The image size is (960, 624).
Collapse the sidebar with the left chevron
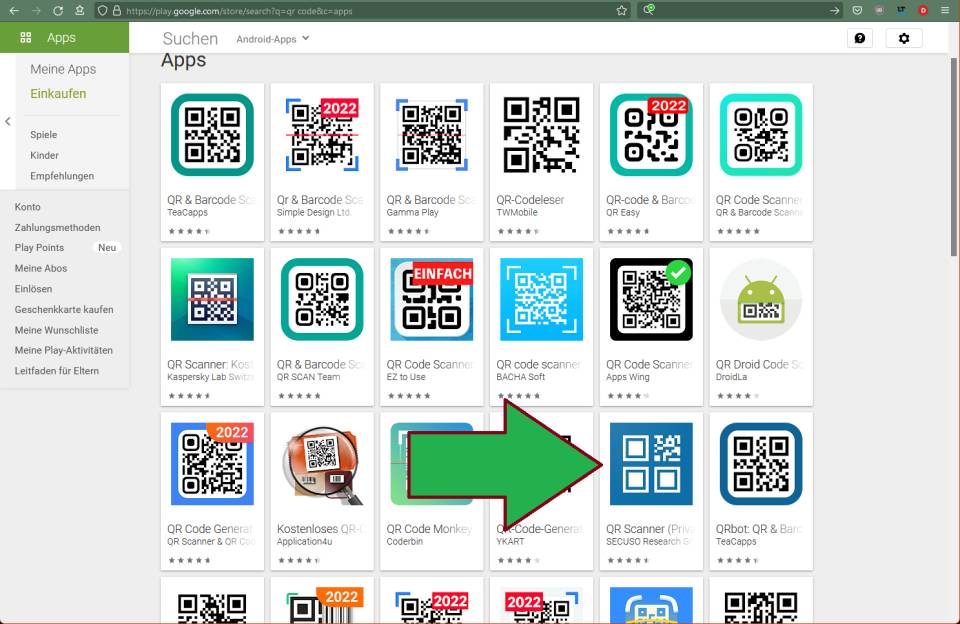coord(7,119)
